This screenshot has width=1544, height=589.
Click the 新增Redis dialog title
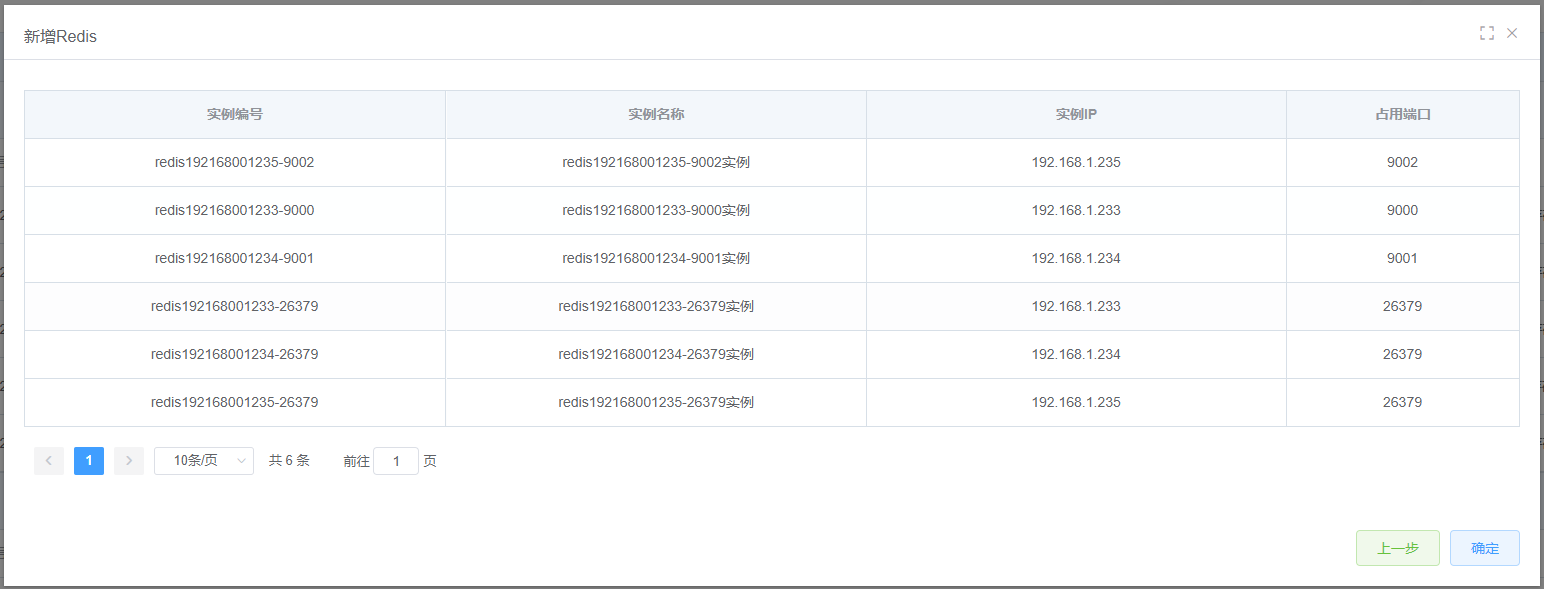coord(60,37)
